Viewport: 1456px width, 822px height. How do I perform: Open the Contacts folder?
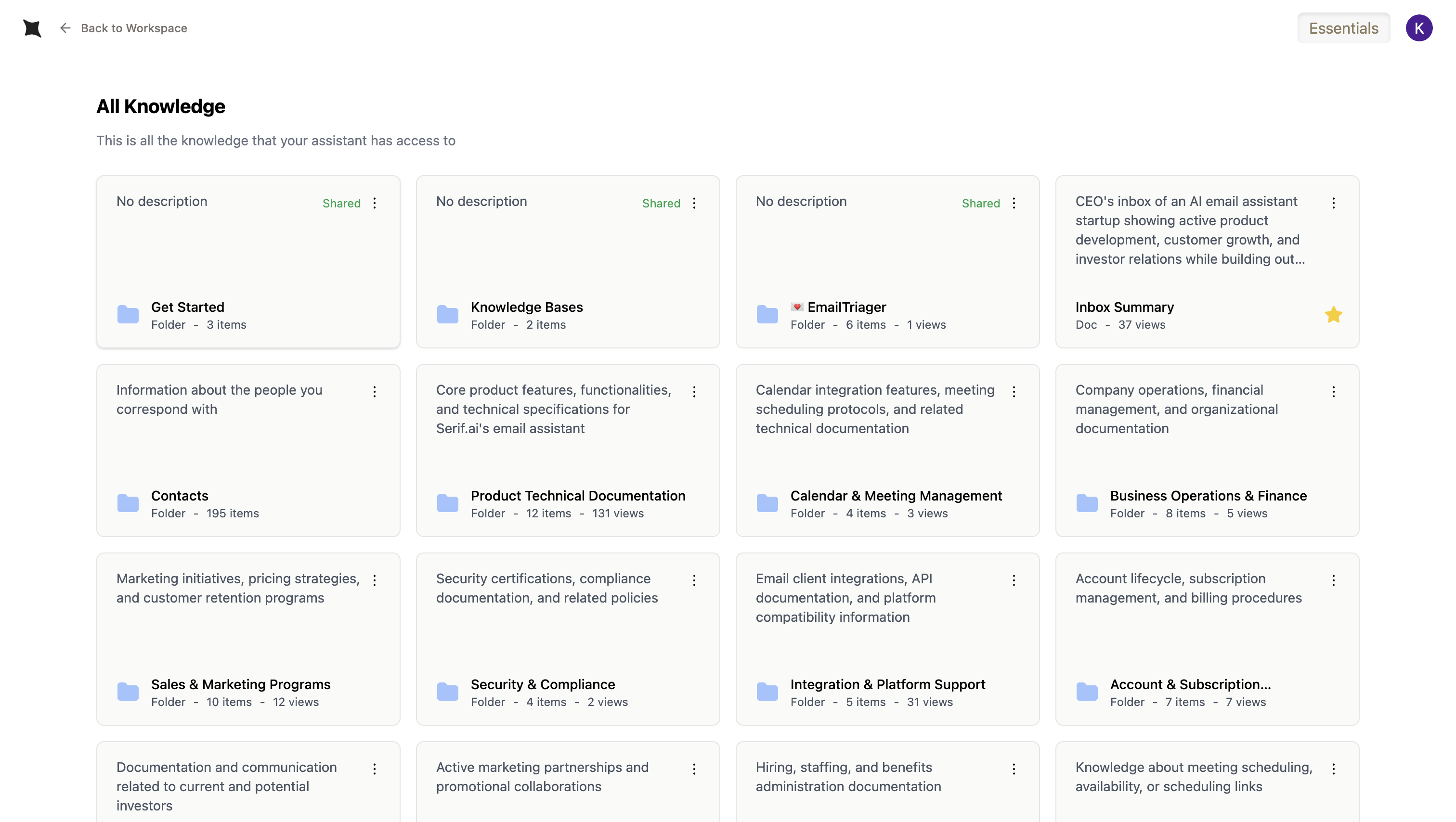(180, 496)
